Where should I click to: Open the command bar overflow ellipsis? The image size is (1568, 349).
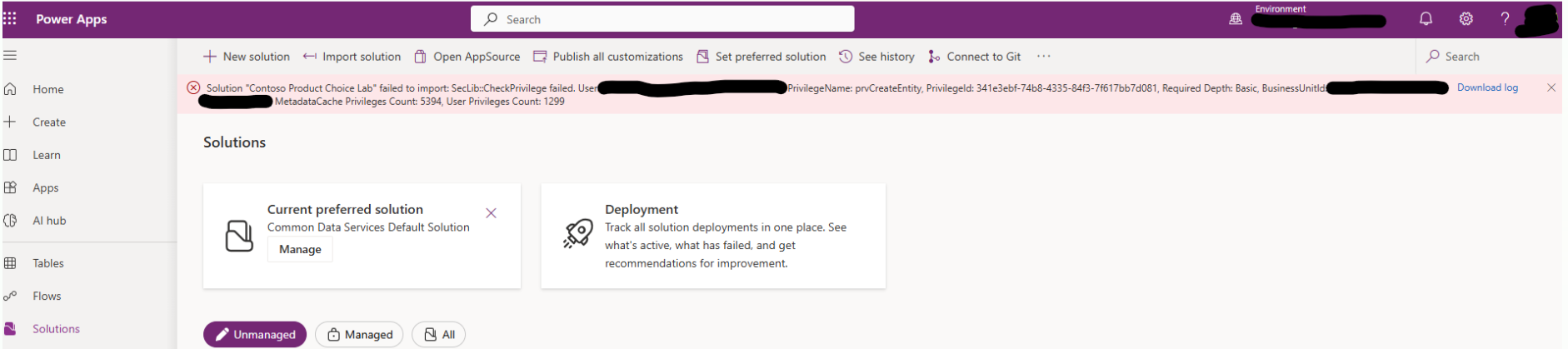click(x=1044, y=57)
